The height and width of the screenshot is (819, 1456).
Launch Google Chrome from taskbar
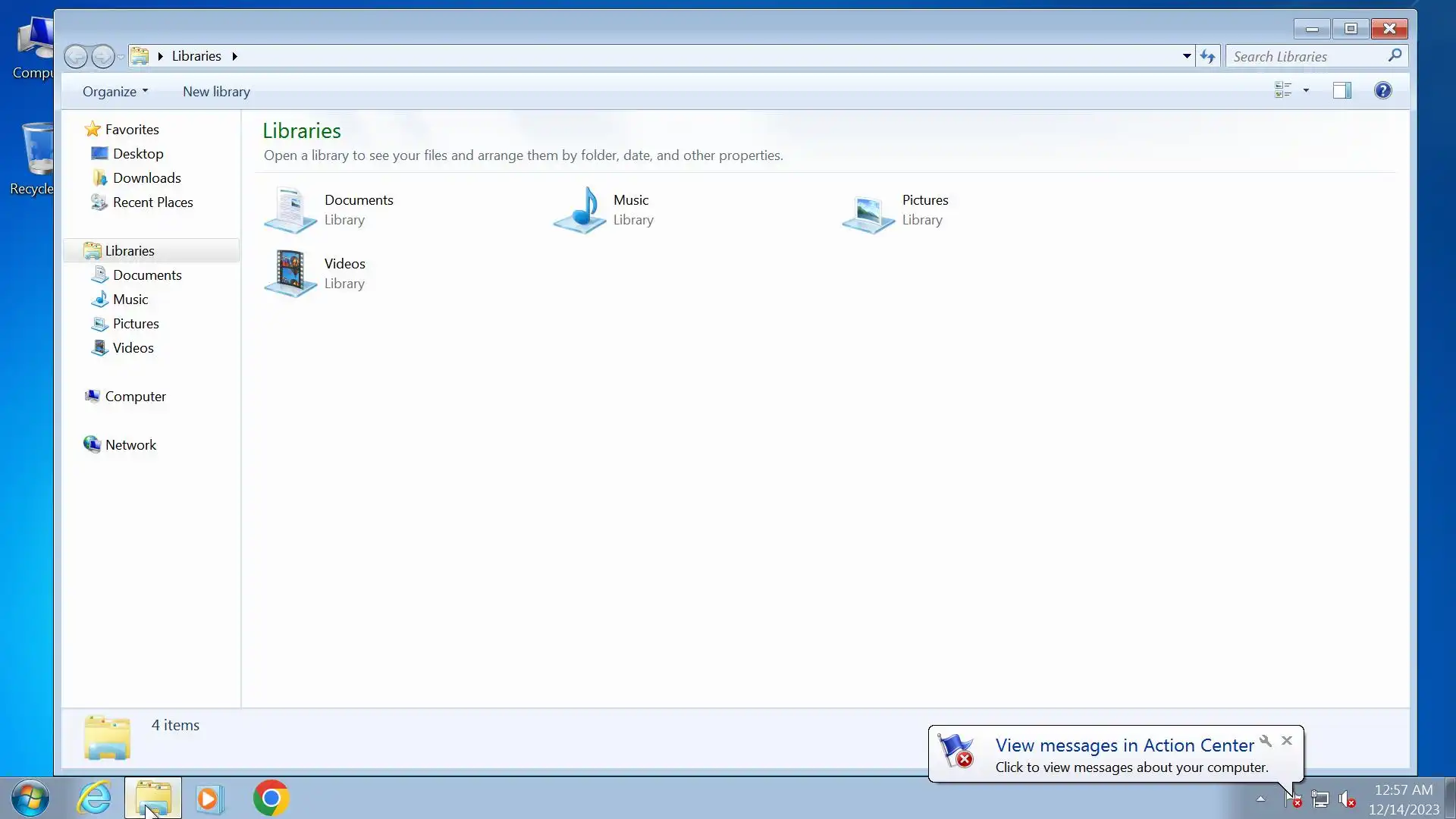(x=271, y=798)
